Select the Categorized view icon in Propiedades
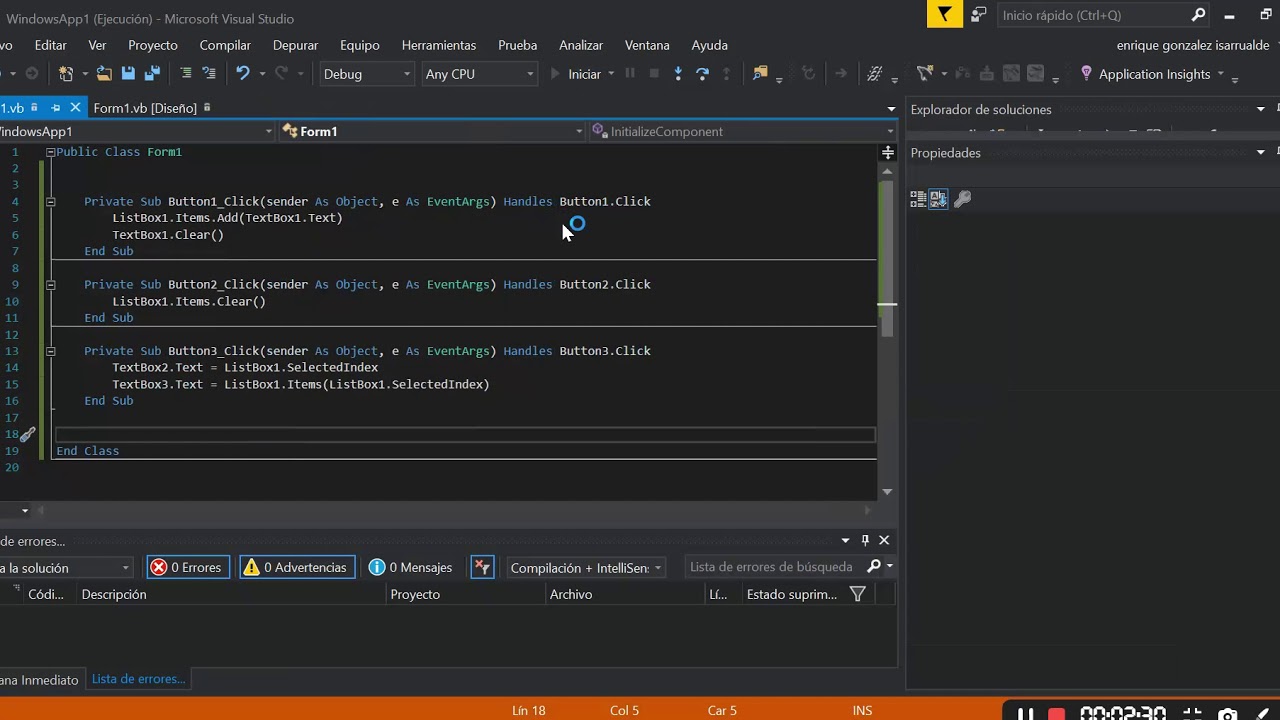1280x720 pixels. [x=918, y=200]
